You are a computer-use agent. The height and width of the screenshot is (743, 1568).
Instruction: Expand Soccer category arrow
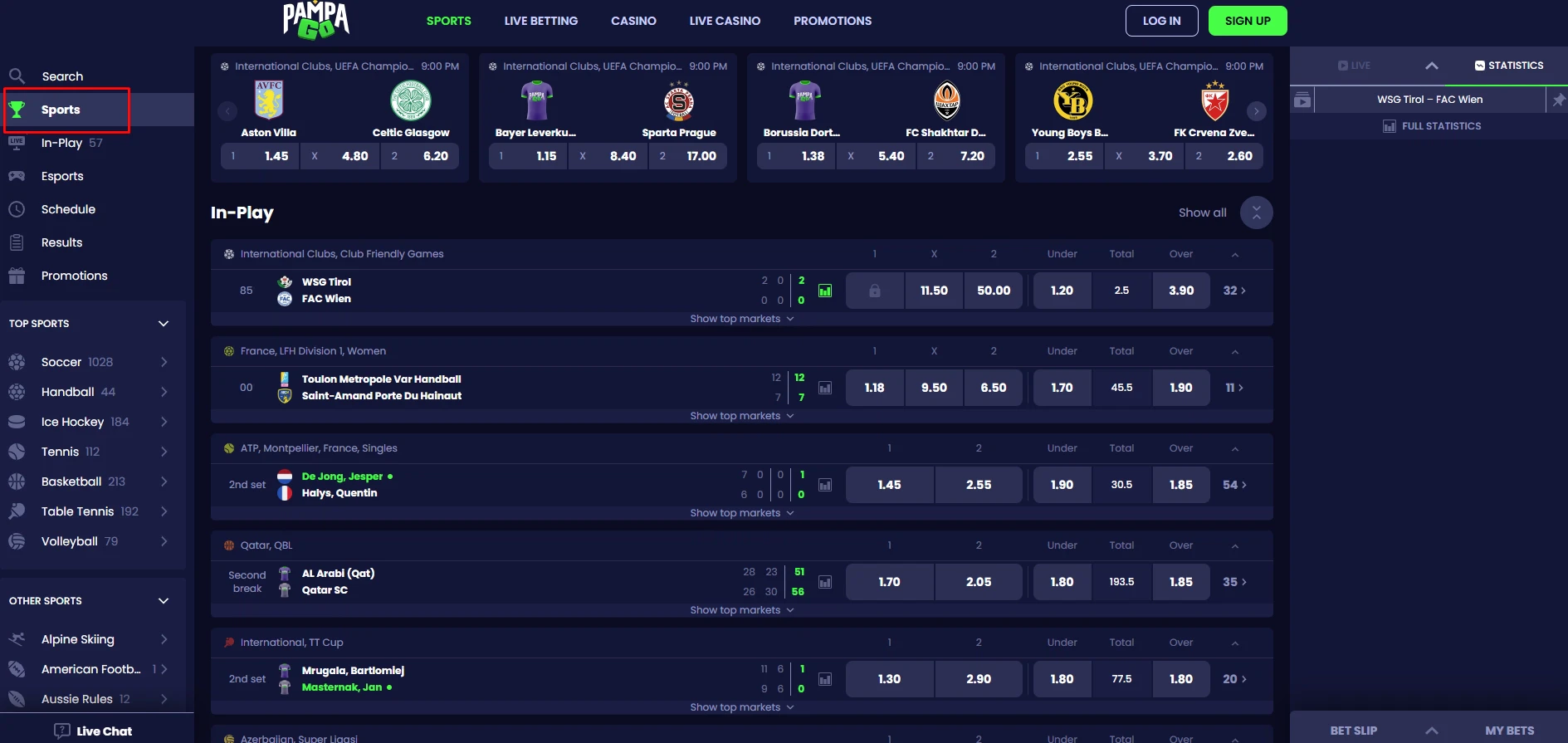point(164,362)
